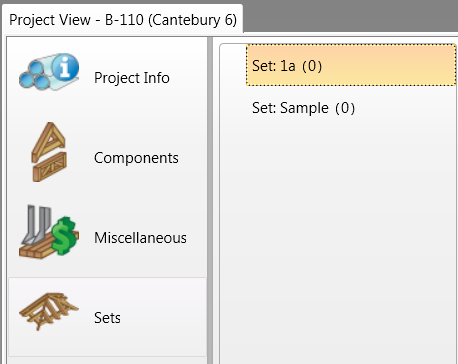This screenshot has height=364, width=458.
Task: Switch to the Project View B-110 tab
Action: (123, 20)
